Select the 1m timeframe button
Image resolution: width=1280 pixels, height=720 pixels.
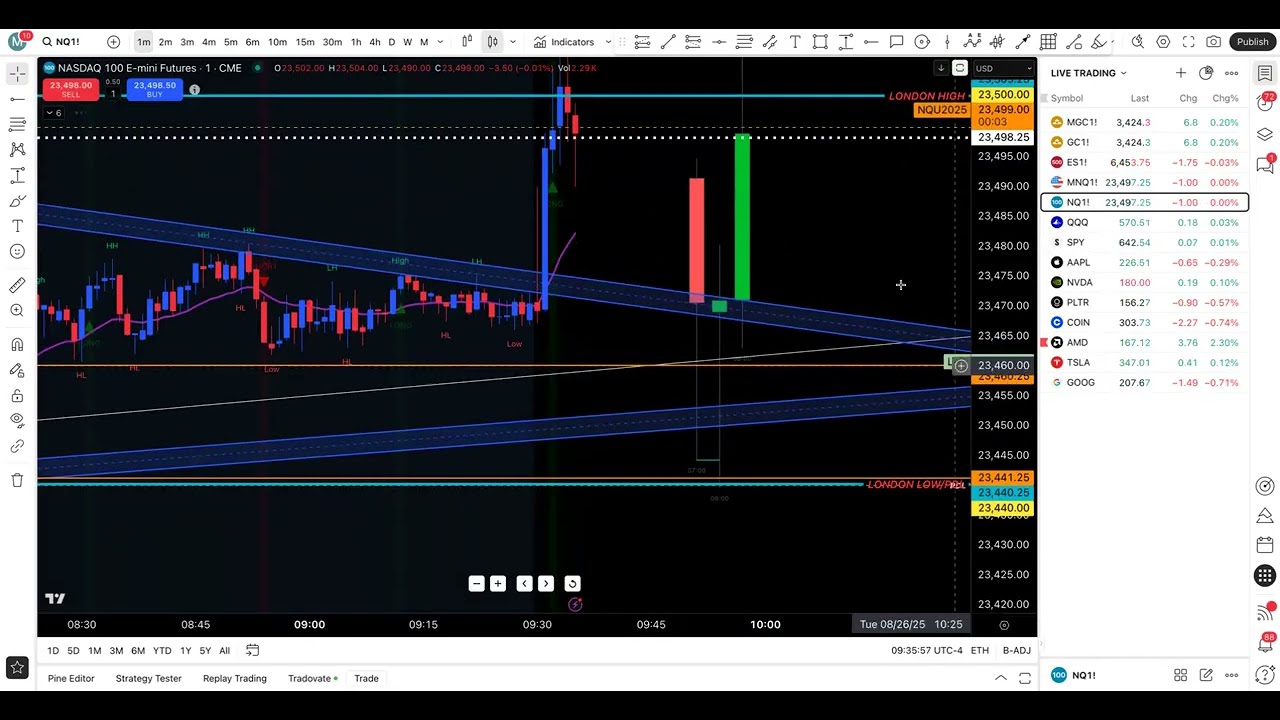click(x=144, y=42)
